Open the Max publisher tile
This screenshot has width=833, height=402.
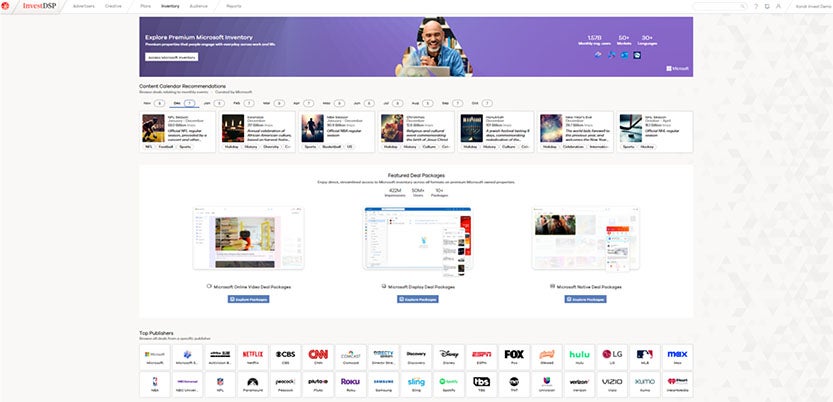(x=677, y=357)
